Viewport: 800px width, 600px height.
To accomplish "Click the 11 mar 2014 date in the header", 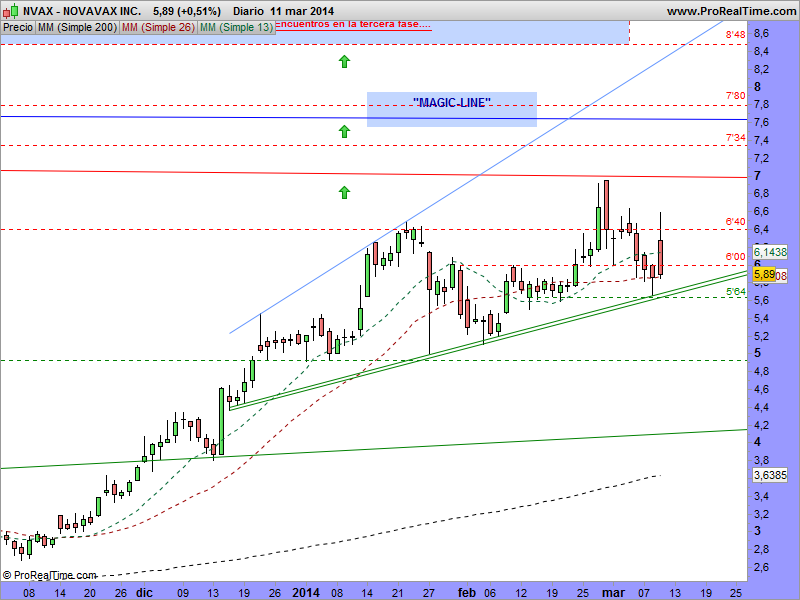I will (x=302, y=11).
